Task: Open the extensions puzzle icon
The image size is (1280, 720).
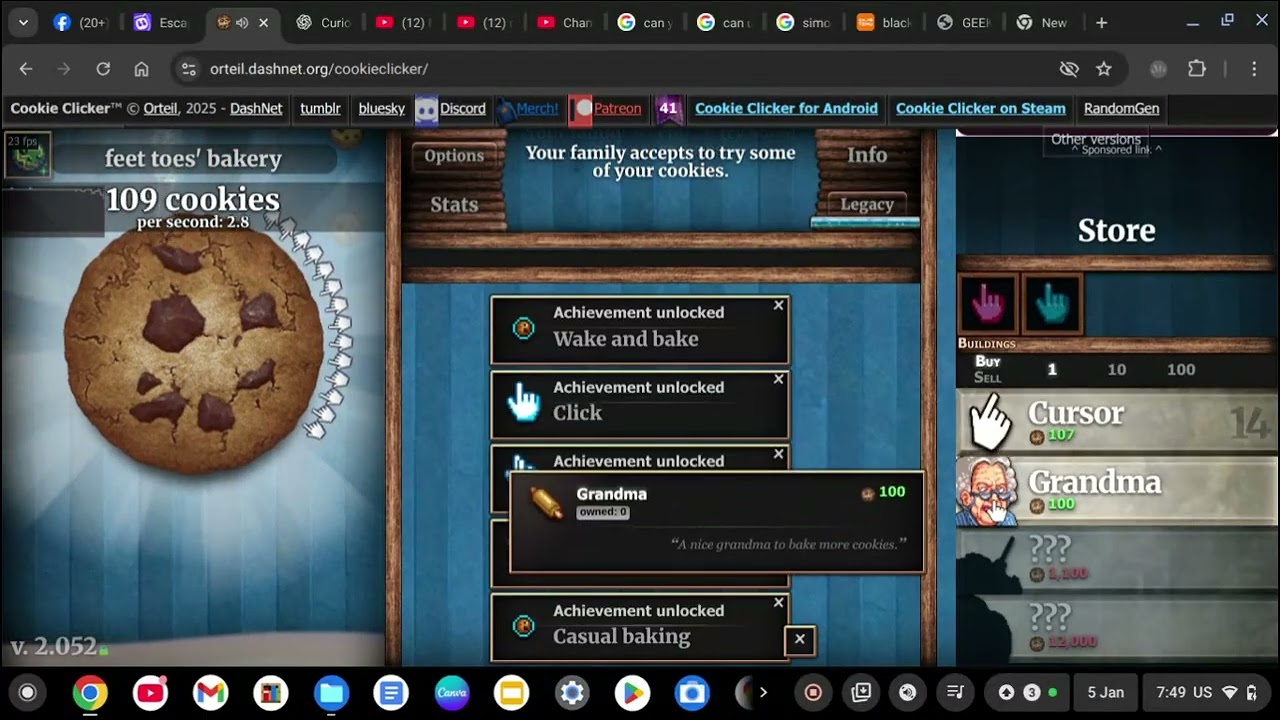Action: pos(1197,69)
